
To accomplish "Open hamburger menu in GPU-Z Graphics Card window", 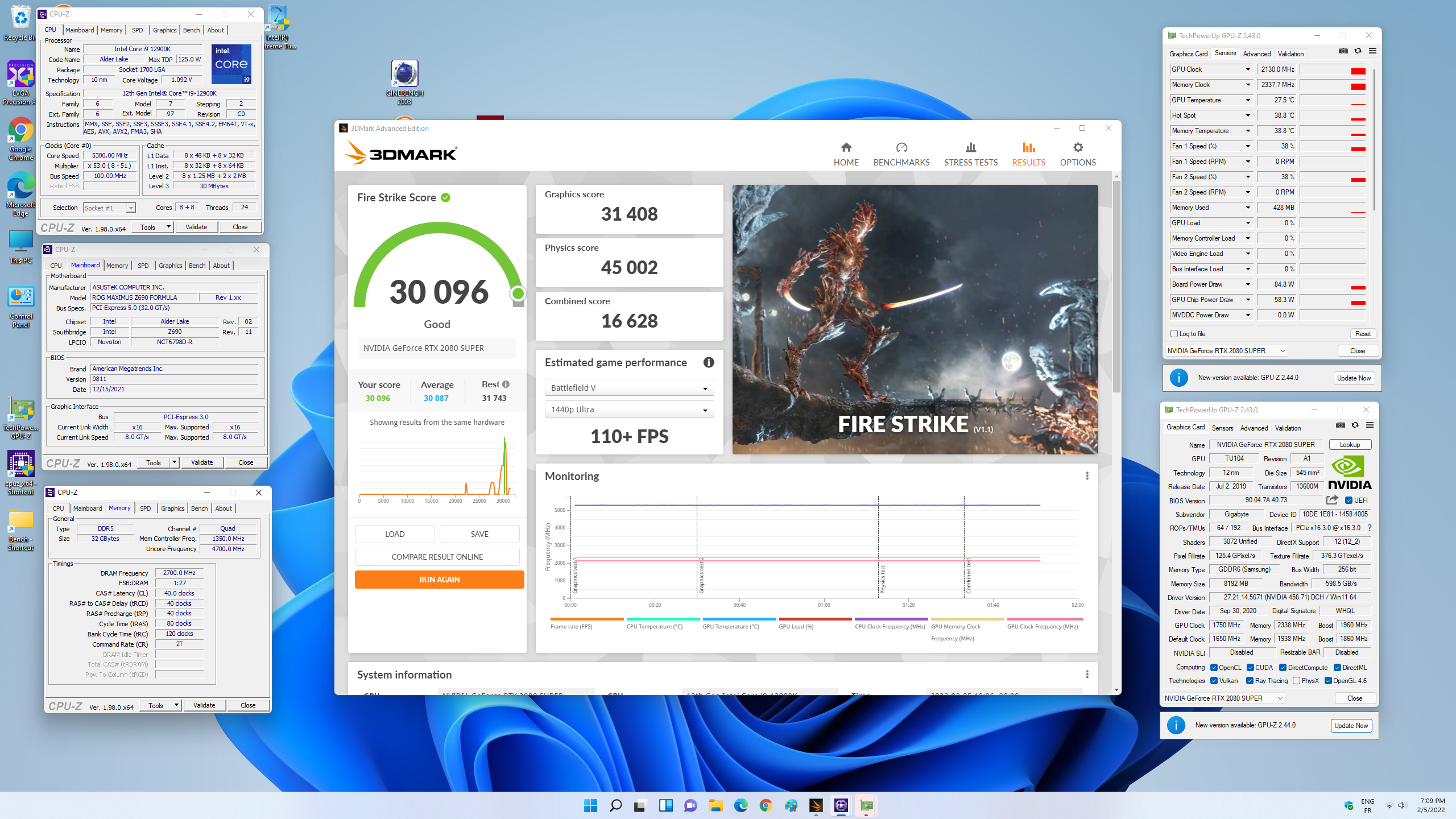I will pos(1370,425).
